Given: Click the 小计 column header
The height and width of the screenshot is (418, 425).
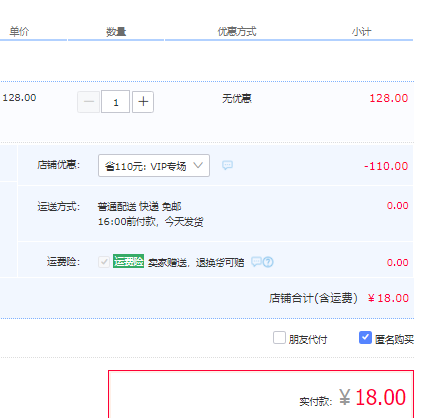Looking at the screenshot, I should 361,32.
